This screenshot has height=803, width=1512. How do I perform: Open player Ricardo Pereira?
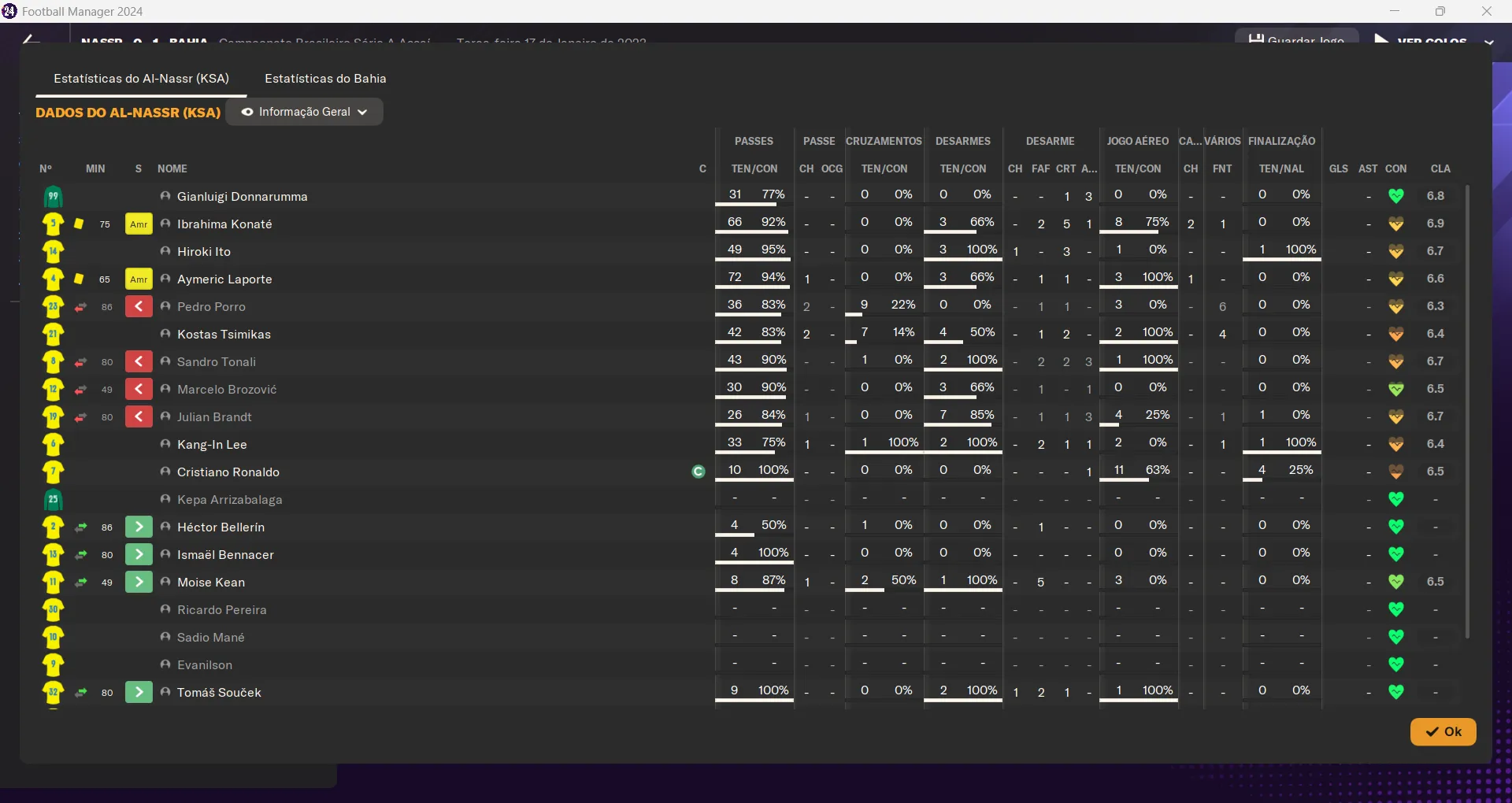[222, 610]
